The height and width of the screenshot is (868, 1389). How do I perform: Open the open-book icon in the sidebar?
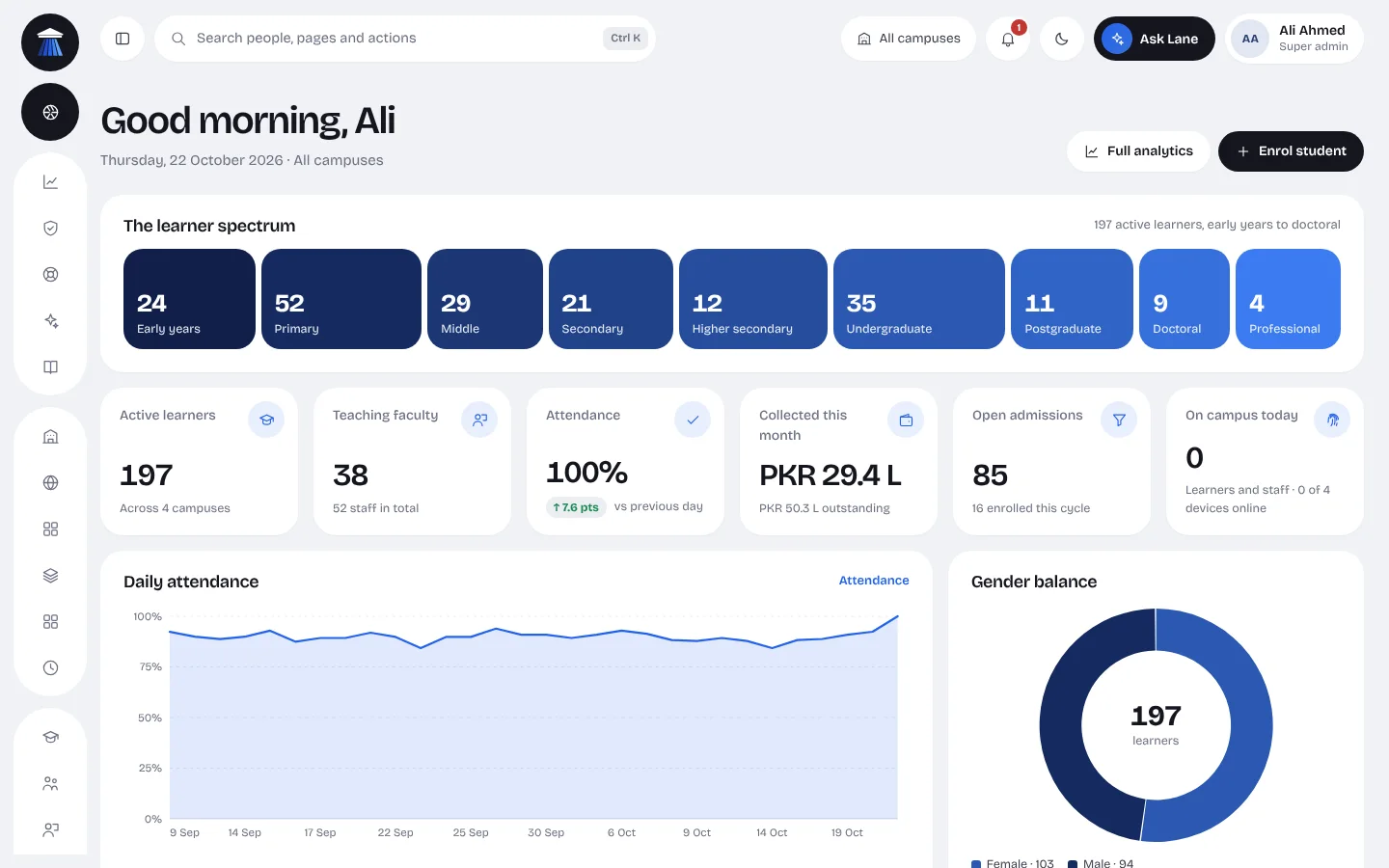50,366
